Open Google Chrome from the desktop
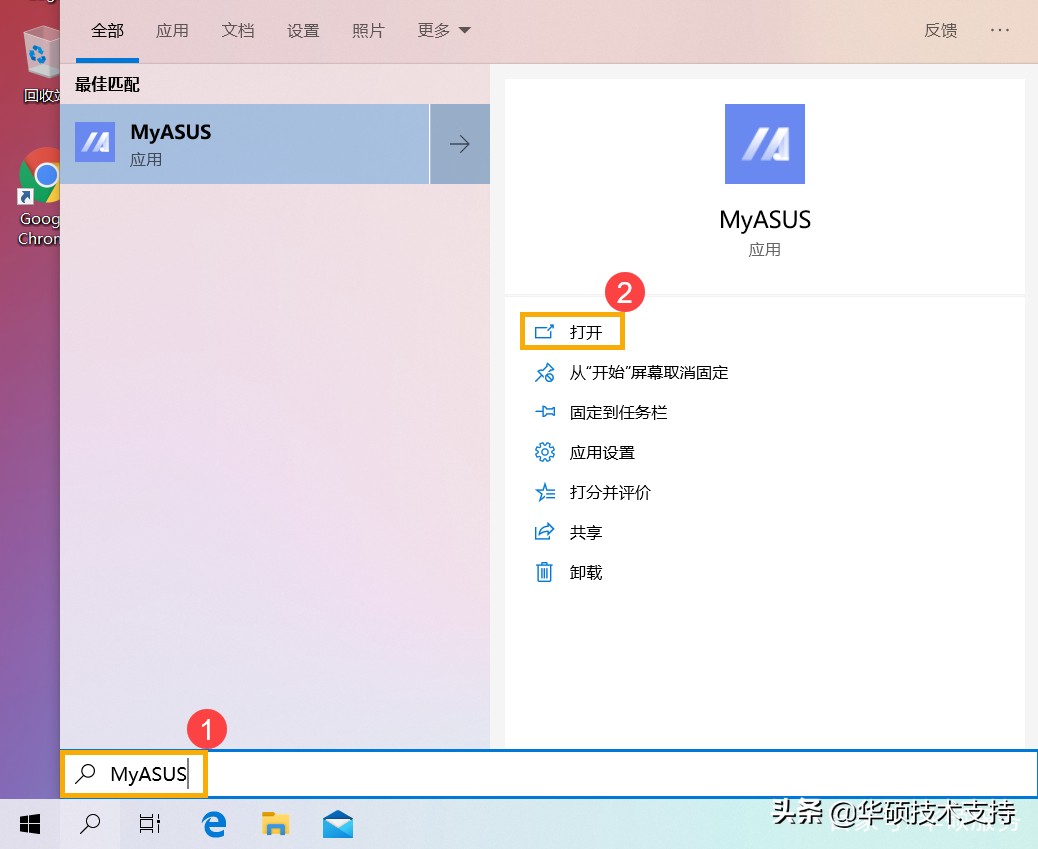Screen dimensions: 1038x849 (x=38, y=178)
